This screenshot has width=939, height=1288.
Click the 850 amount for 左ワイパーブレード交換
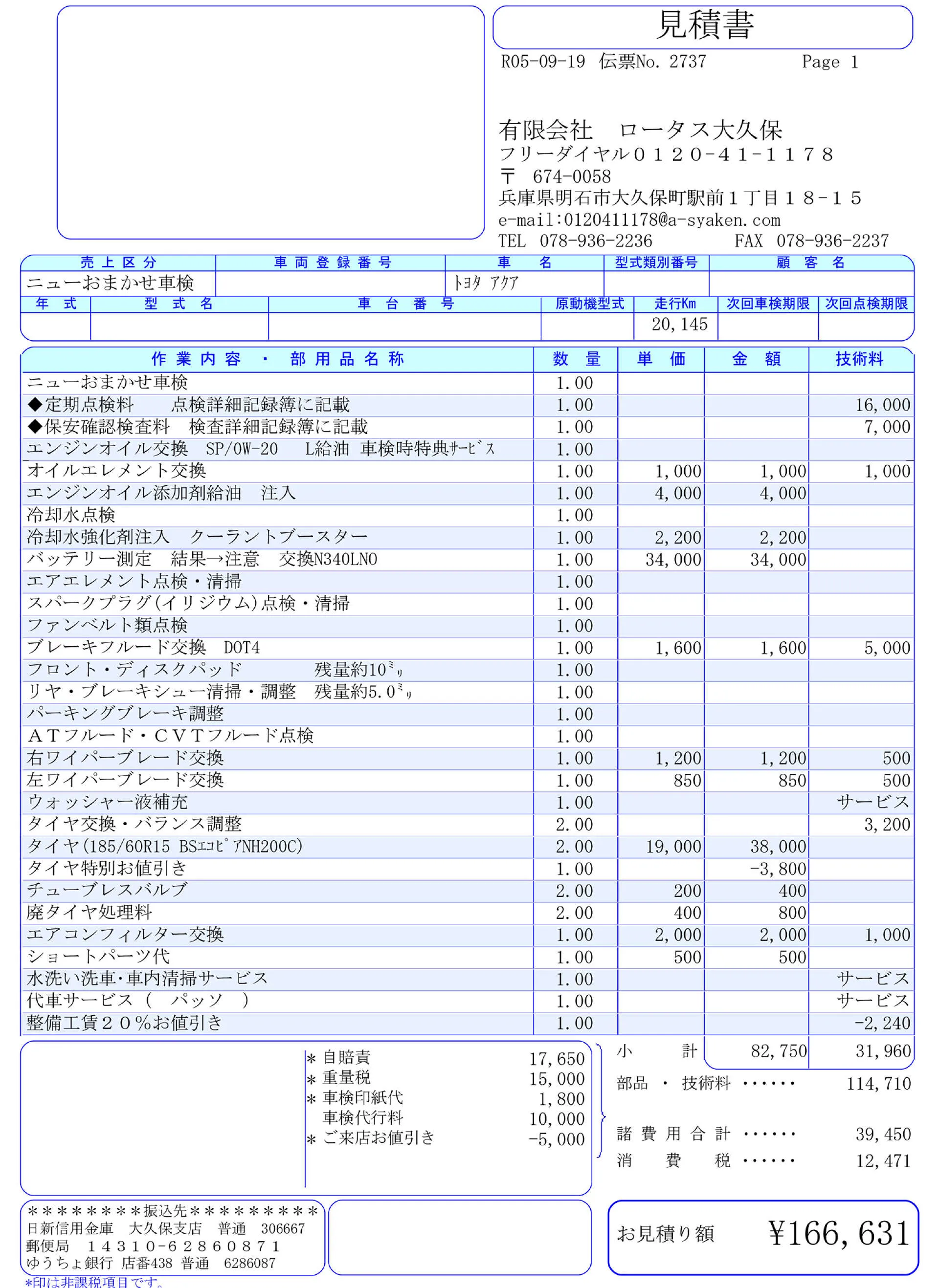[792, 781]
